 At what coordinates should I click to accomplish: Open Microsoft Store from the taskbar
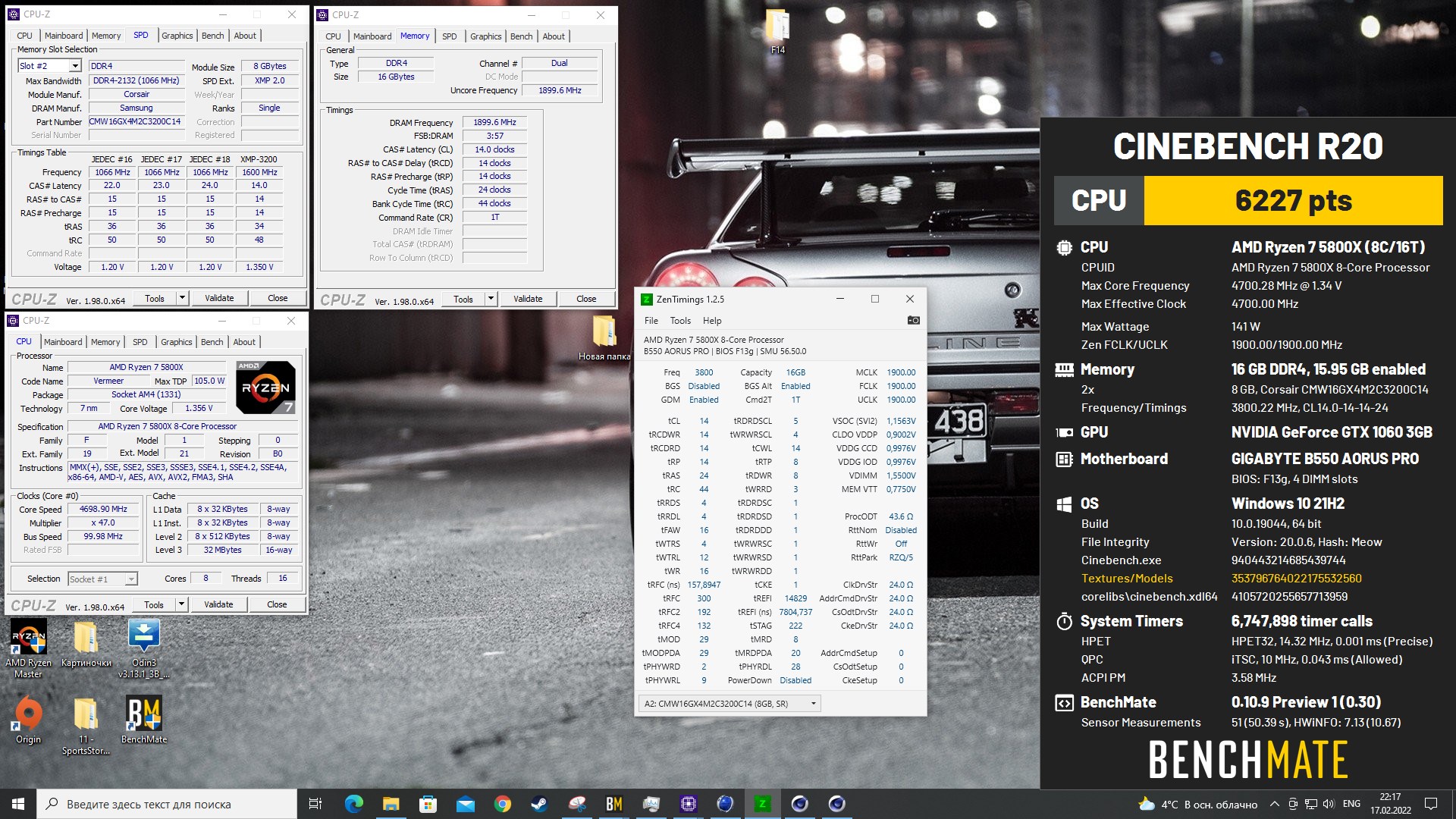(x=428, y=804)
